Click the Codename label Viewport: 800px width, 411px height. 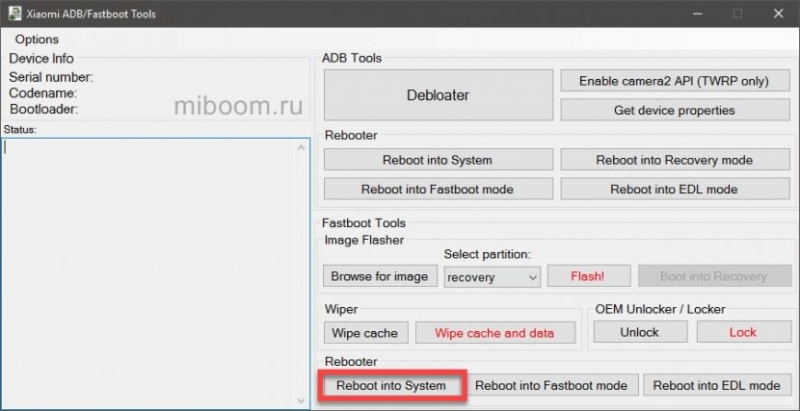point(43,93)
